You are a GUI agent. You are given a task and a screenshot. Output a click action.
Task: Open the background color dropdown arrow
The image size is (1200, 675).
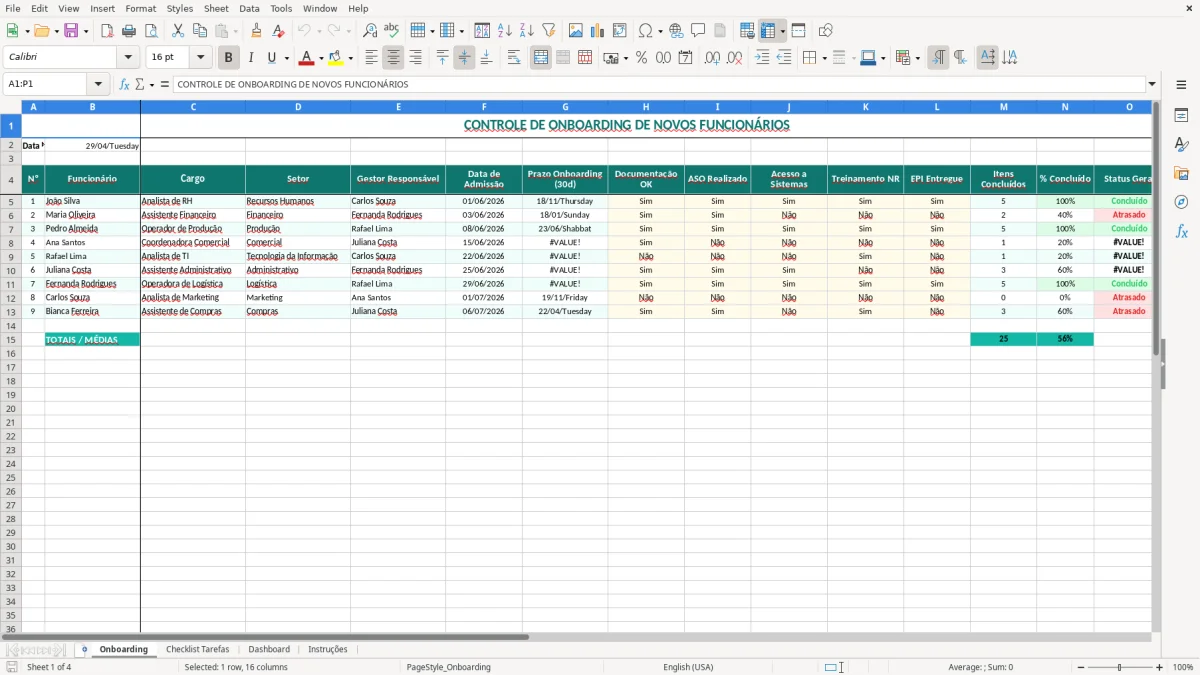(350, 58)
